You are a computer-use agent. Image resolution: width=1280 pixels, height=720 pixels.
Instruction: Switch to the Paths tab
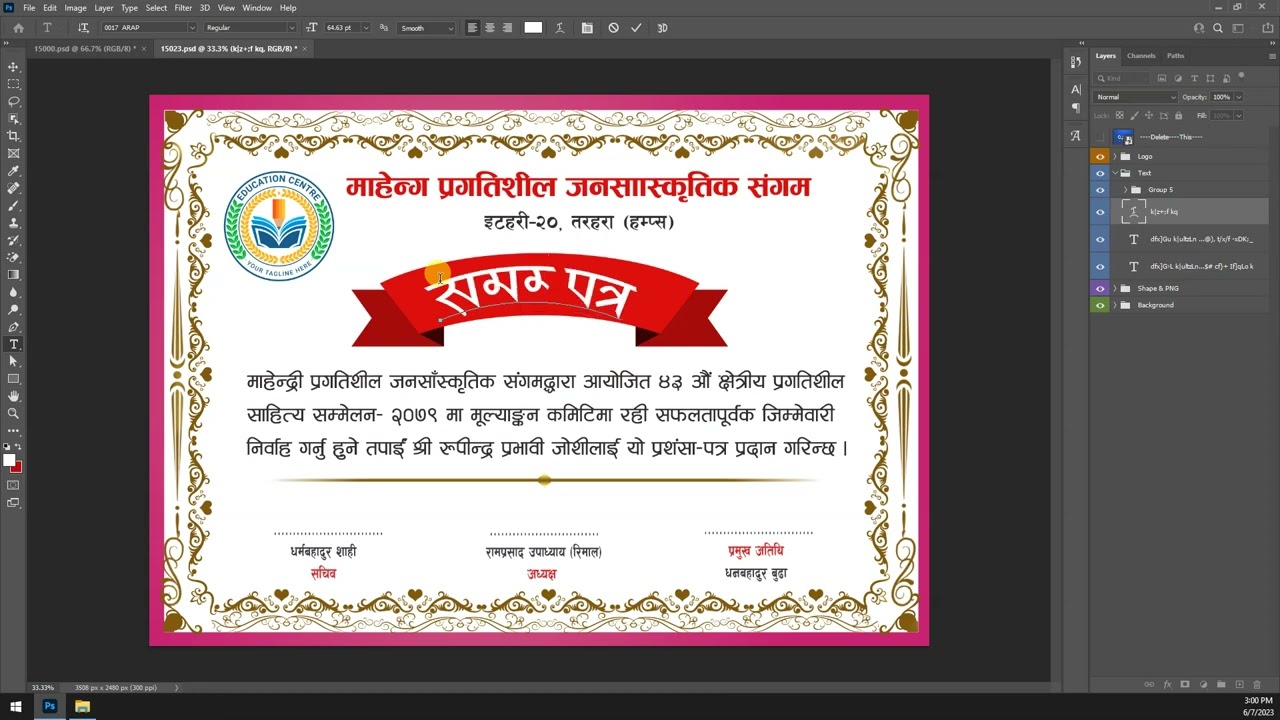[x=1175, y=56]
